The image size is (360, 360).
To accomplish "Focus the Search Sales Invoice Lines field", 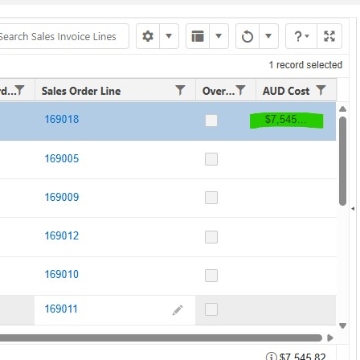I will 63,36.
